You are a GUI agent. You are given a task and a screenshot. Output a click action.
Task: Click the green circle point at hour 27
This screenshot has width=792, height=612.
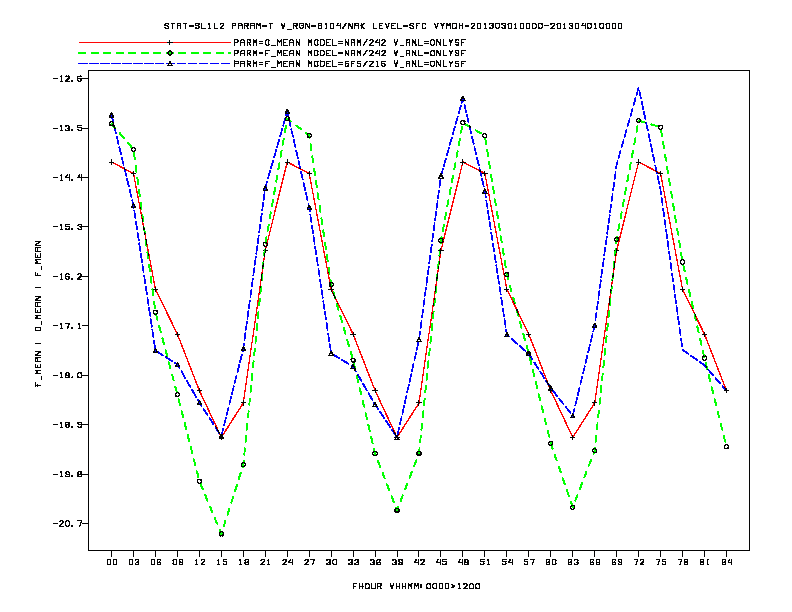click(309, 135)
